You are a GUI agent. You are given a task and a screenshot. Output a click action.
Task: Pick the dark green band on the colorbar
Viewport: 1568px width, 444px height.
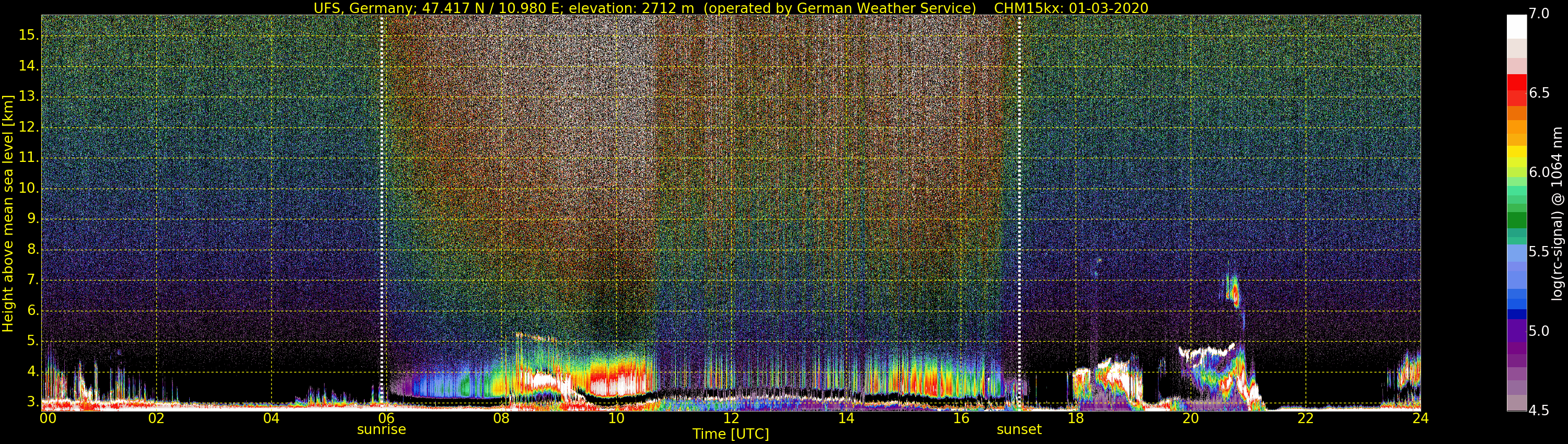(1517, 219)
